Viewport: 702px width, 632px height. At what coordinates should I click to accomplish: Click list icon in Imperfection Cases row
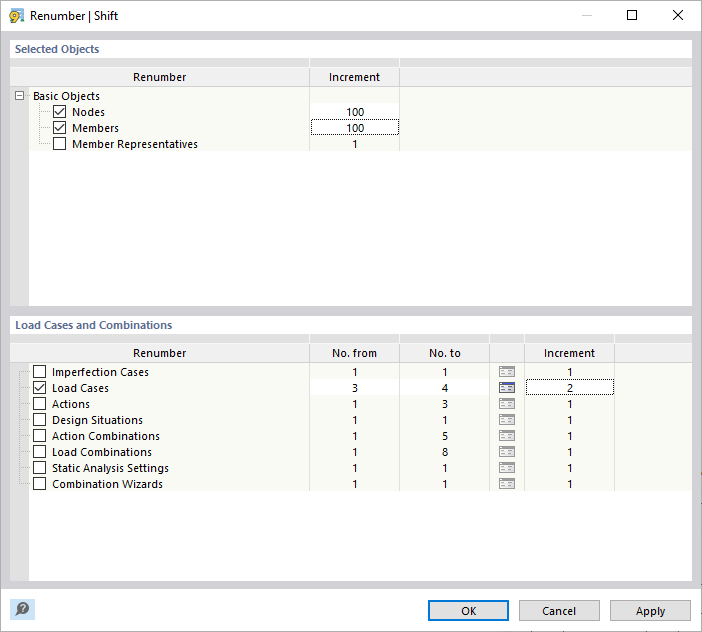point(507,372)
